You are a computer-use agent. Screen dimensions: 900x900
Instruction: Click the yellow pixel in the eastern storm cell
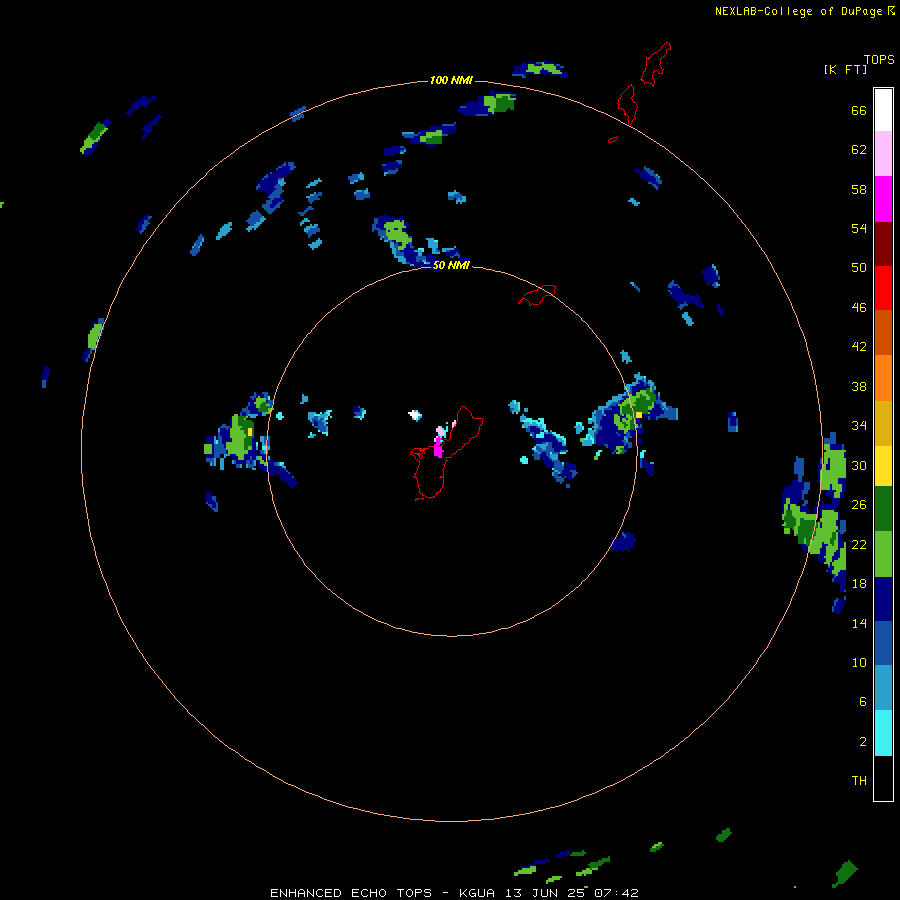pyautogui.click(x=638, y=414)
